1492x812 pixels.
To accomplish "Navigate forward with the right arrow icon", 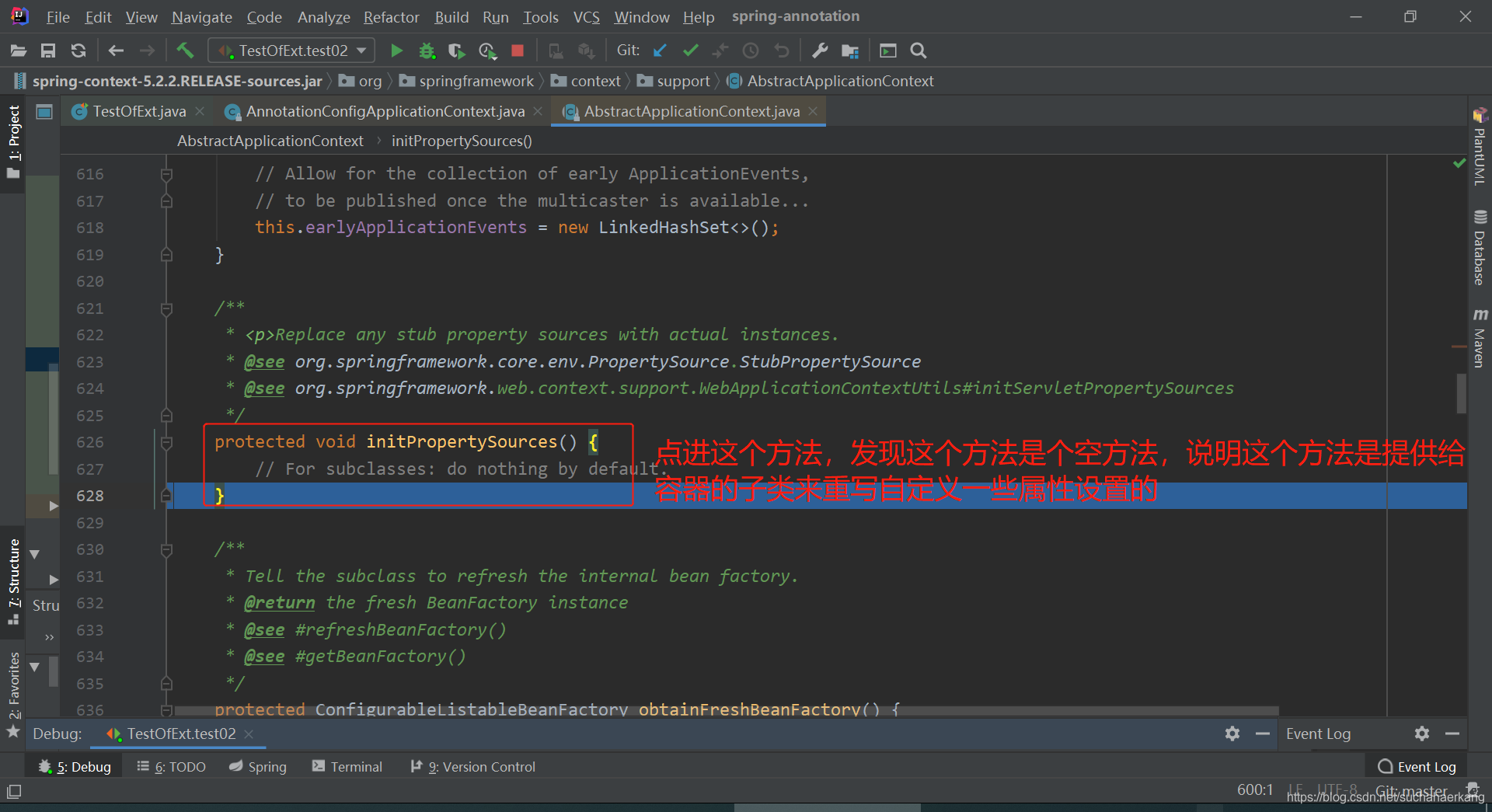I will [x=147, y=51].
